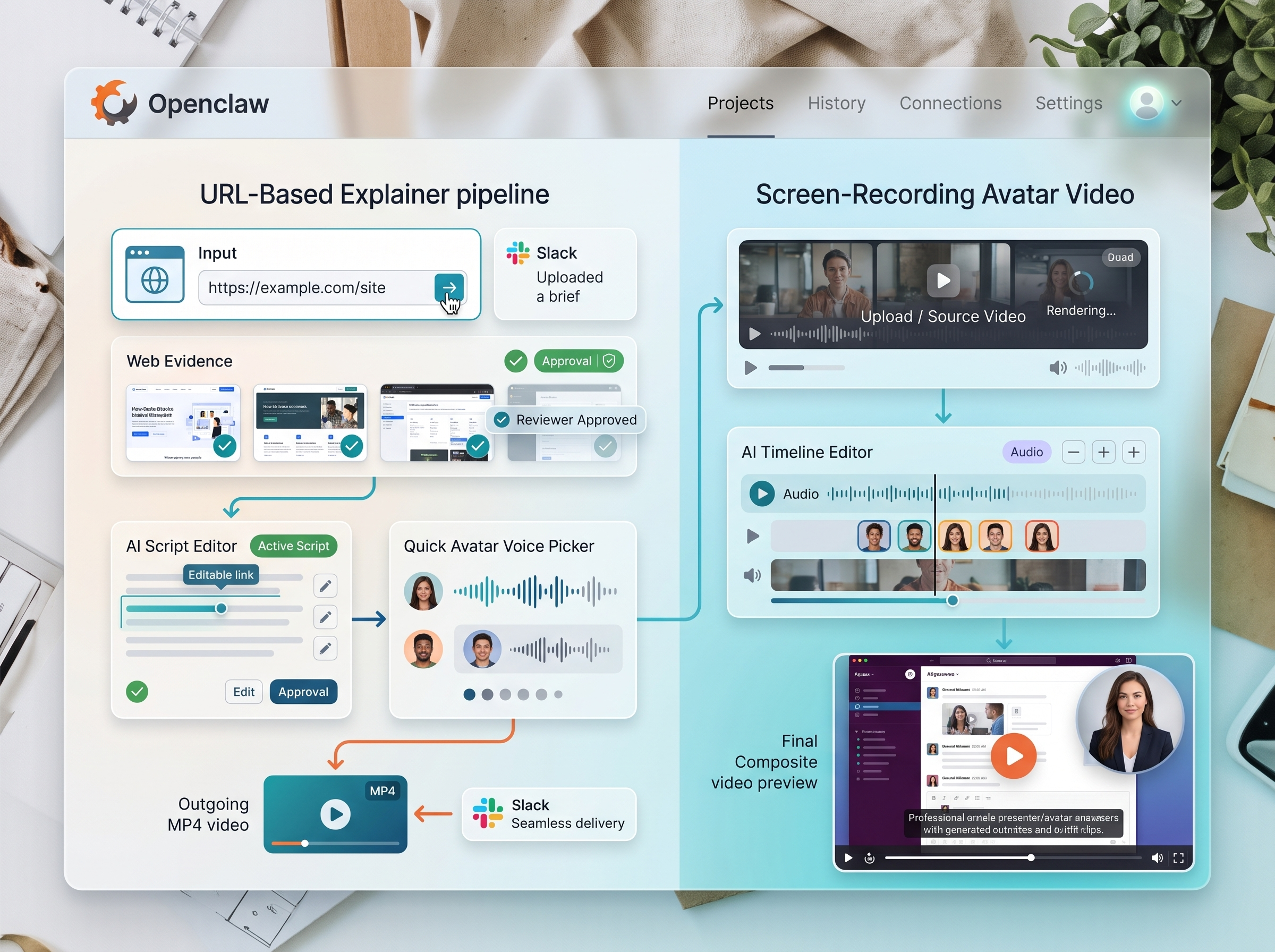The width and height of the screenshot is (1275, 952).
Task: Submit the URL with the arrow button
Action: tap(449, 287)
